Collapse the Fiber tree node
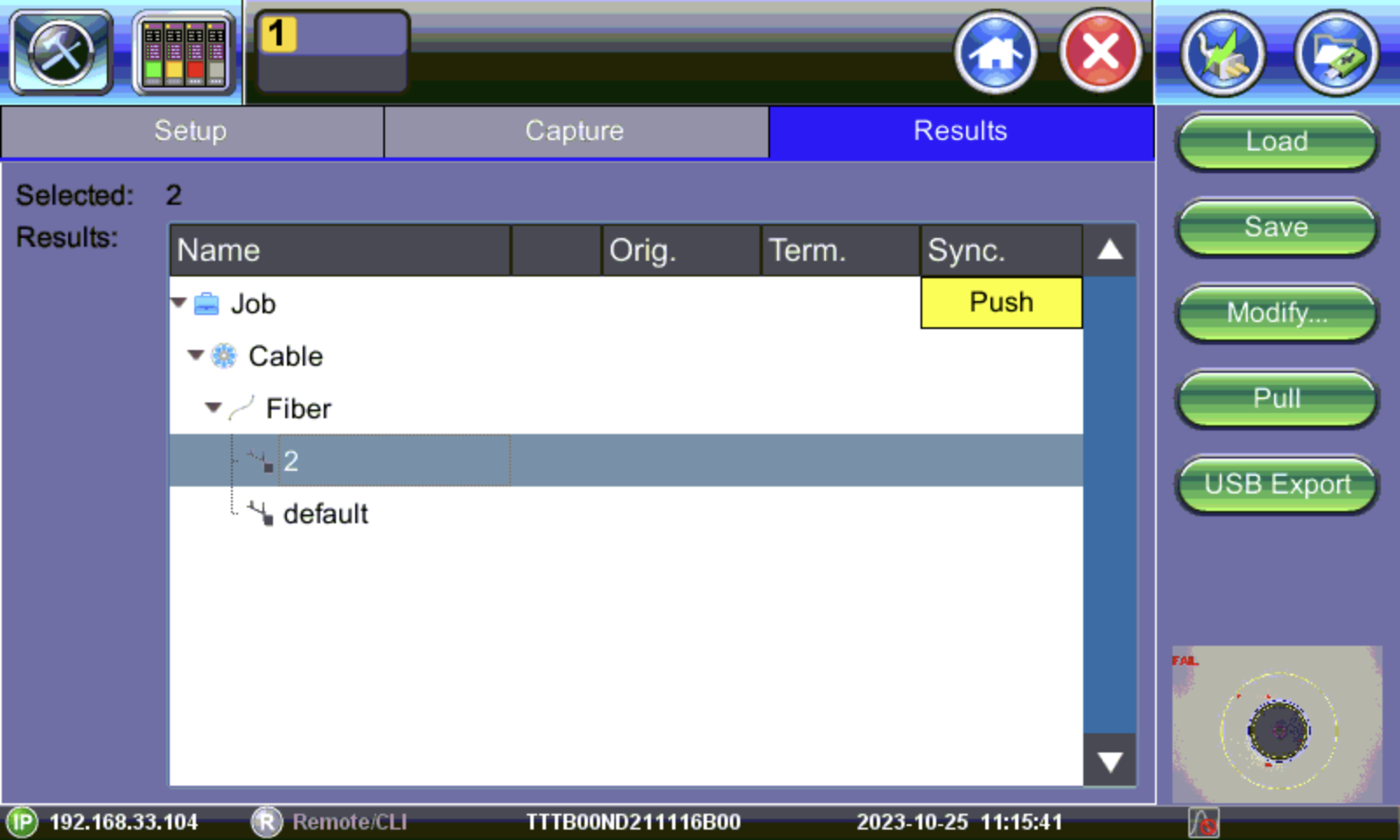The height and width of the screenshot is (840, 1400). (x=213, y=408)
